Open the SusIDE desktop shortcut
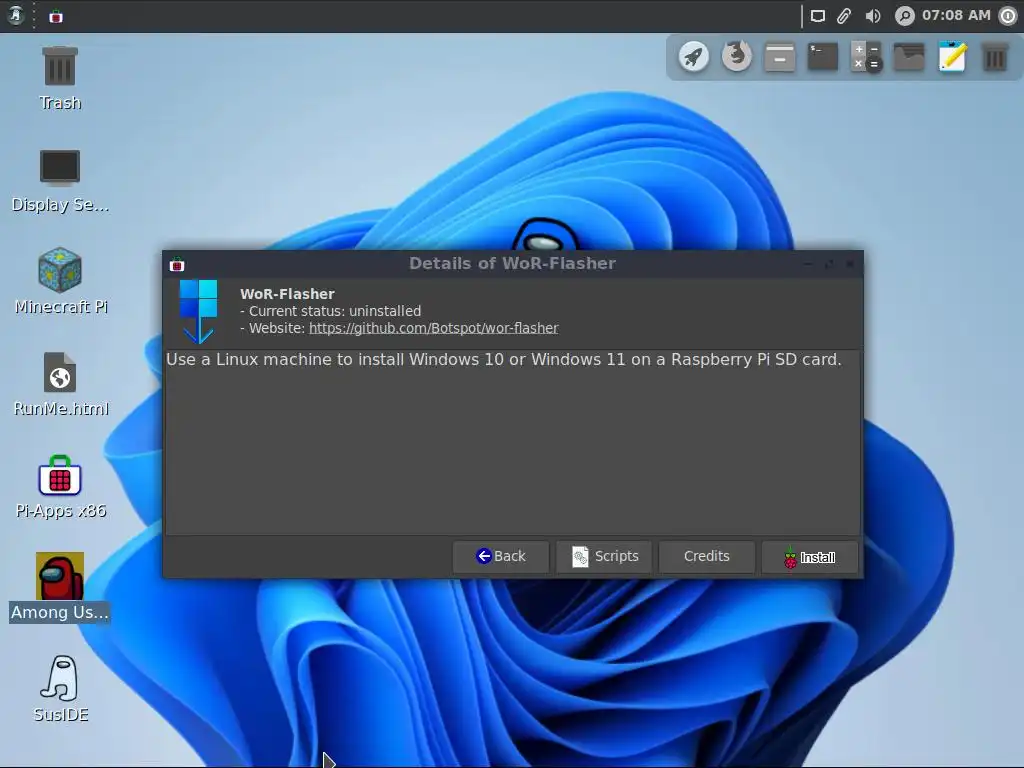Screen dimensions: 1024x768 [x=60, y=689]
